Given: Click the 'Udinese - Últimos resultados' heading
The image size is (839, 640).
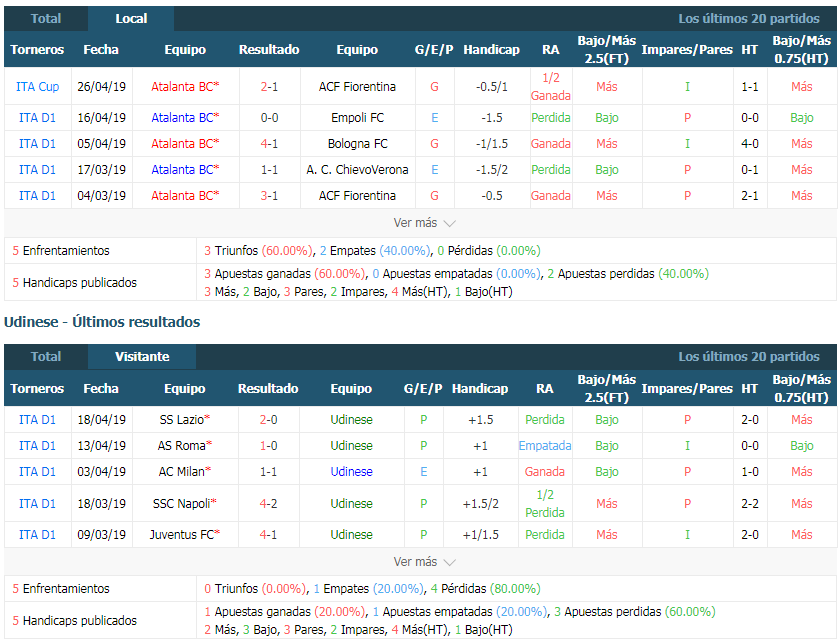Looking at the screenshot, I should click(102, 322).
